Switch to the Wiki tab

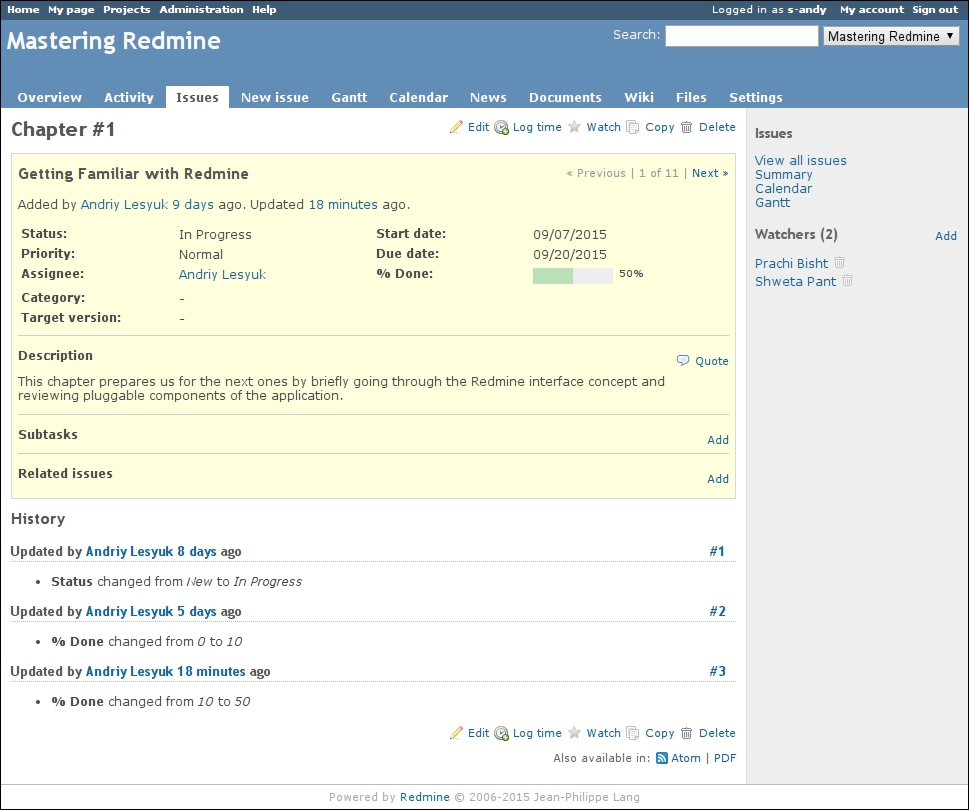coord(638,97)
